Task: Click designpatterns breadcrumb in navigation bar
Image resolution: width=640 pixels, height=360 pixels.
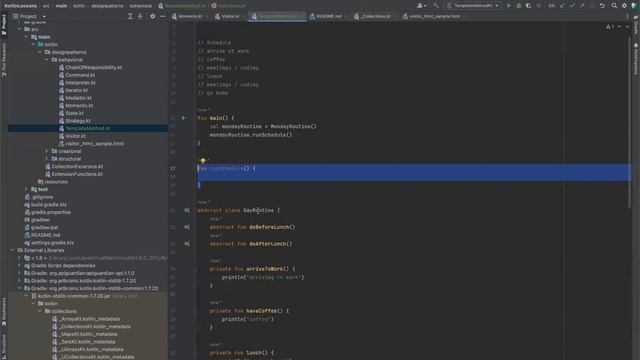Action: point(107,6)
